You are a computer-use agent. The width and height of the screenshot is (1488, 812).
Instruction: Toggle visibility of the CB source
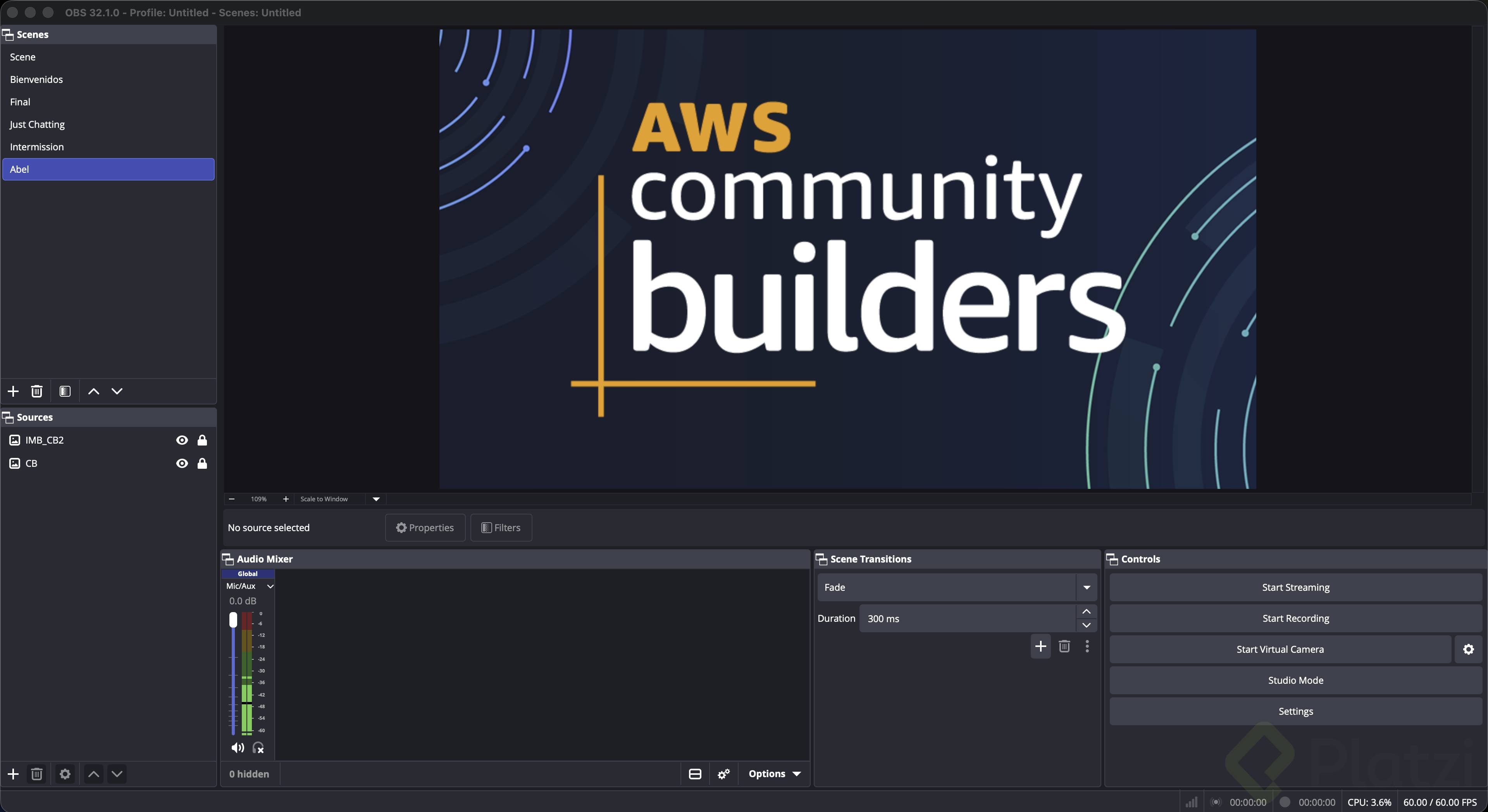tap(181, 463)
